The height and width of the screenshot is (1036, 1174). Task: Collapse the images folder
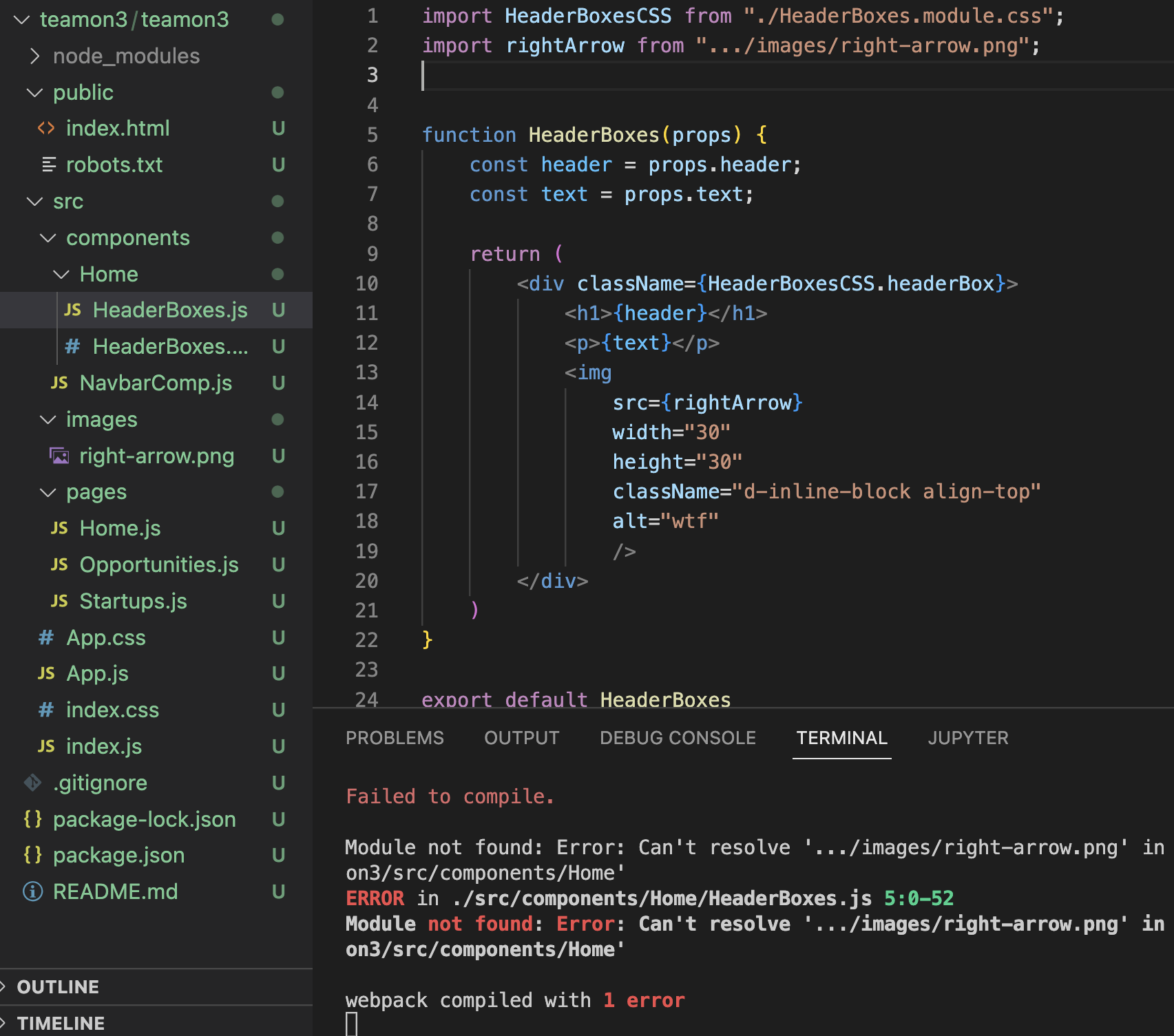[x=48, y=419]
